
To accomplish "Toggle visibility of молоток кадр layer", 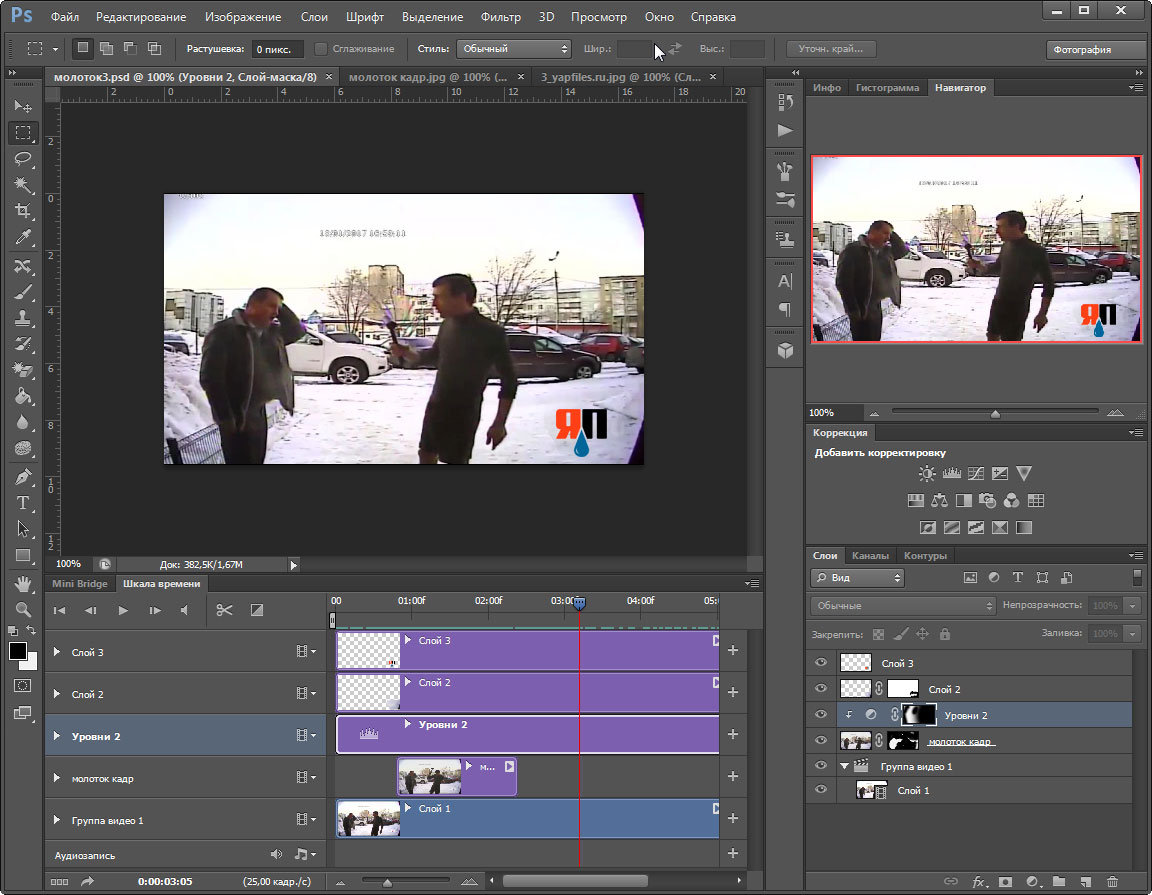I will (821, 741).
